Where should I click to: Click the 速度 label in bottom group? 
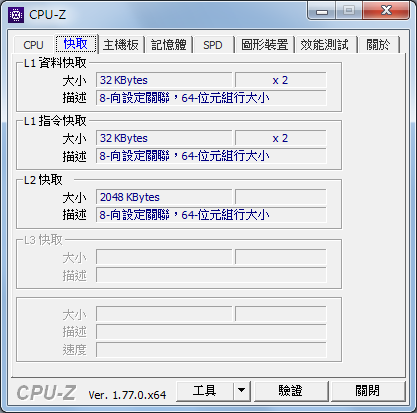[x=75, y=350]
